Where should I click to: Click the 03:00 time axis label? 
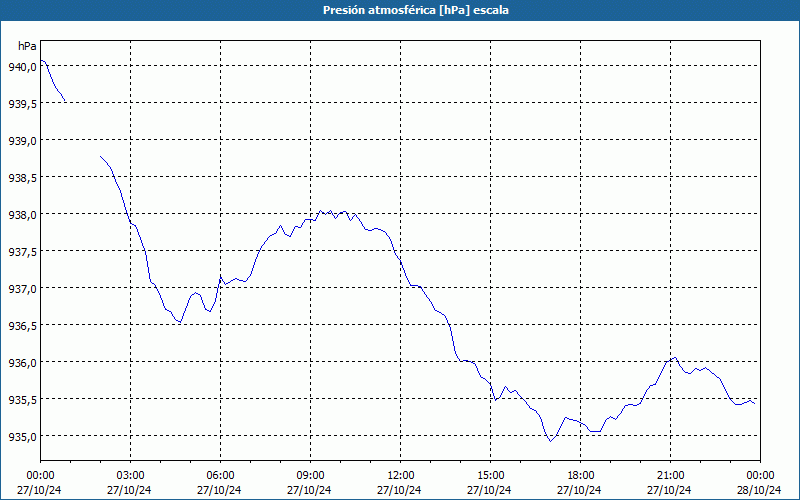tap(130, 476)
